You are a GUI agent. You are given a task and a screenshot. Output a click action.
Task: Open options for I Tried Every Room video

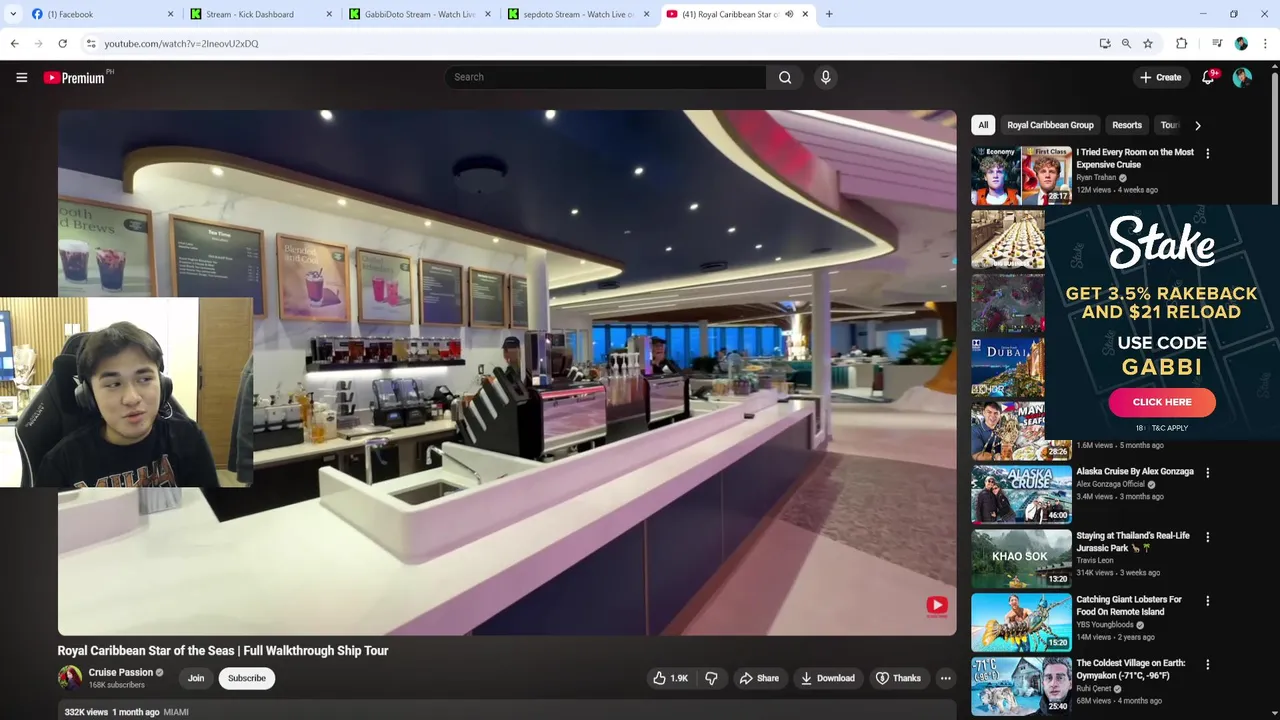click(x=1207, y=154)
